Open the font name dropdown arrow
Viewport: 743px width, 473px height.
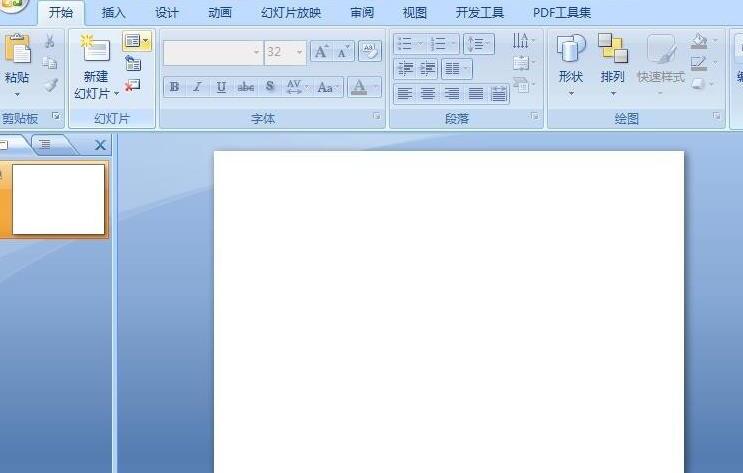pos(256,52)
